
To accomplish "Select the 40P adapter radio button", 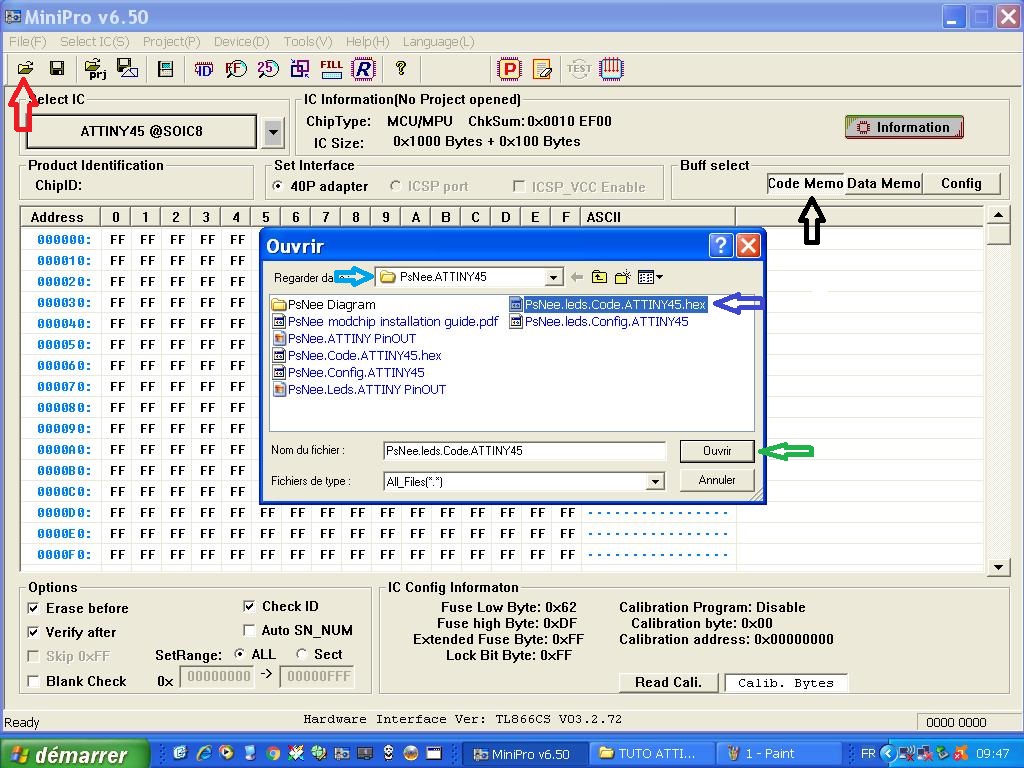I will 278,186.
